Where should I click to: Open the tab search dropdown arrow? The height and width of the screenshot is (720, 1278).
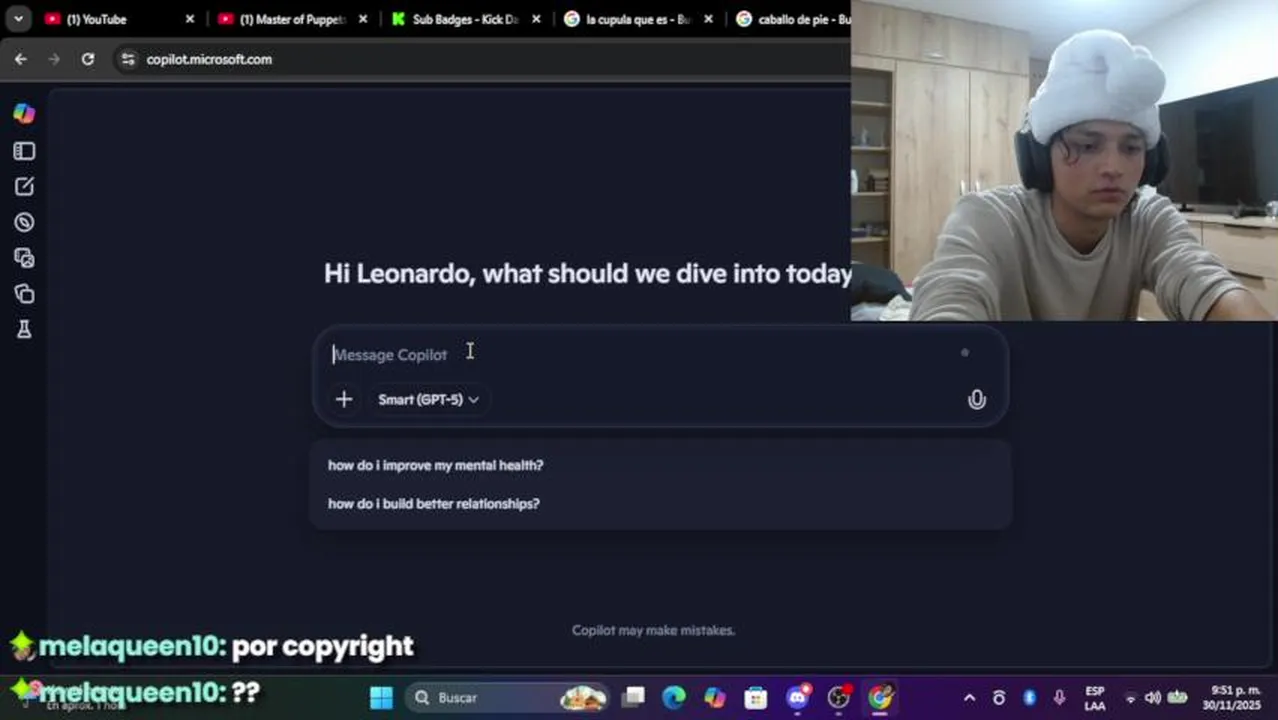18,19
